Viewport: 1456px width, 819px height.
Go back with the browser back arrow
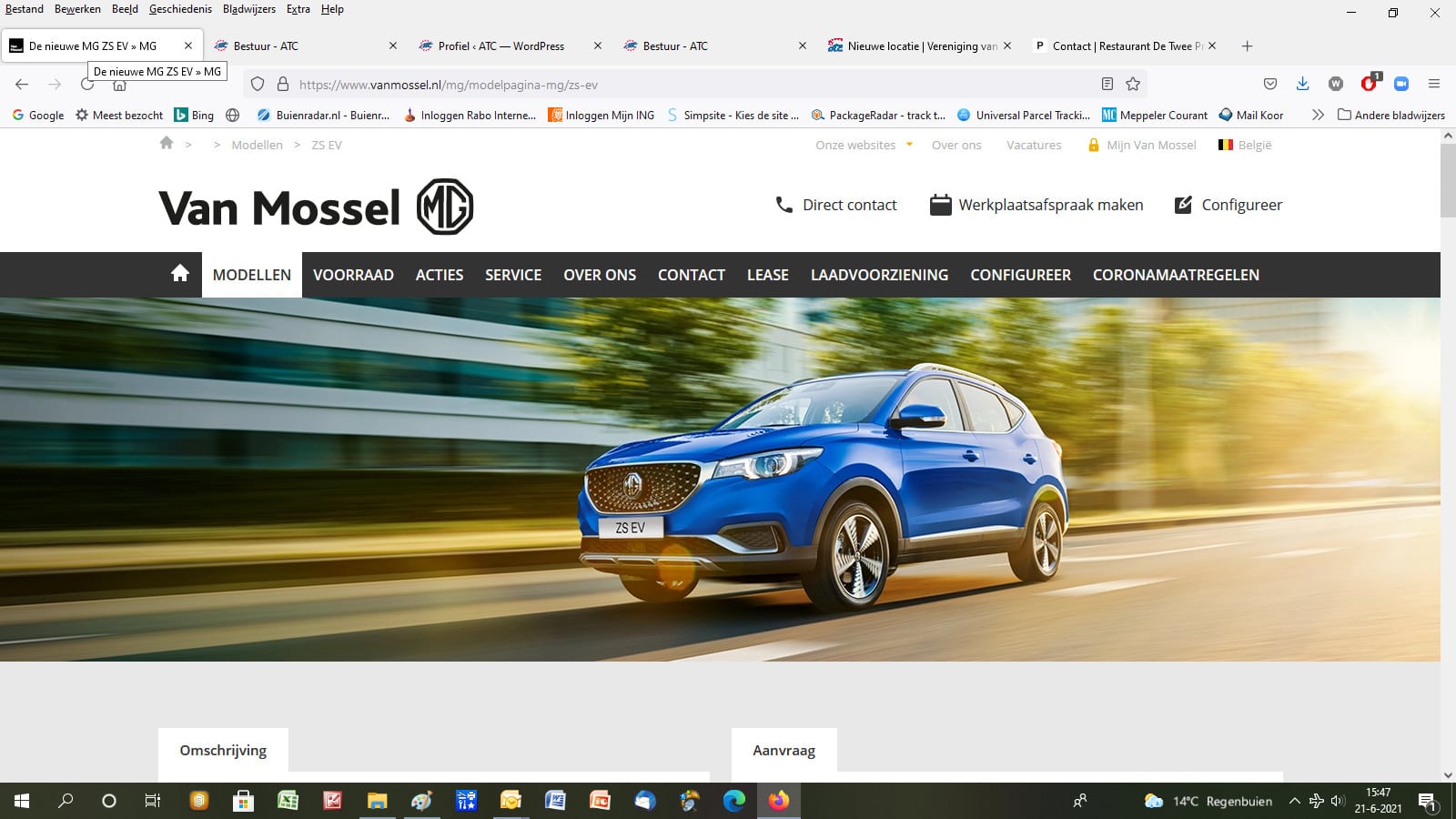click(22, 84)
